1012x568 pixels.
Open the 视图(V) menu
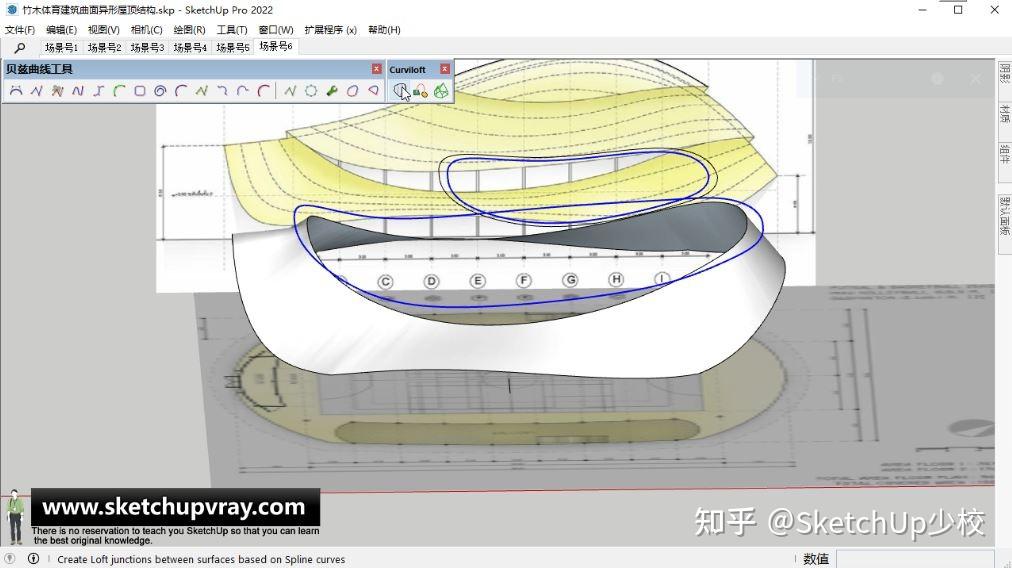click(104, 30)
